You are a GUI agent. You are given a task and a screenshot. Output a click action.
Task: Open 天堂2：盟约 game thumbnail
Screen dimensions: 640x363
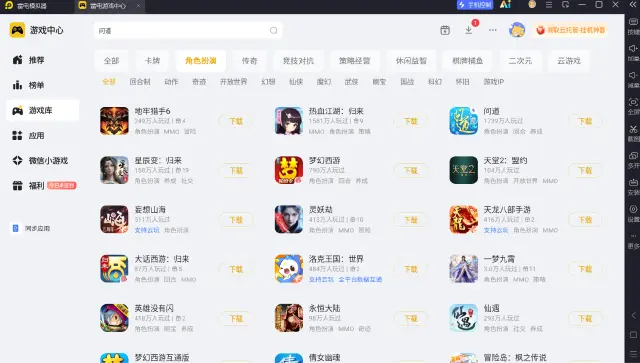pos(463,170)
